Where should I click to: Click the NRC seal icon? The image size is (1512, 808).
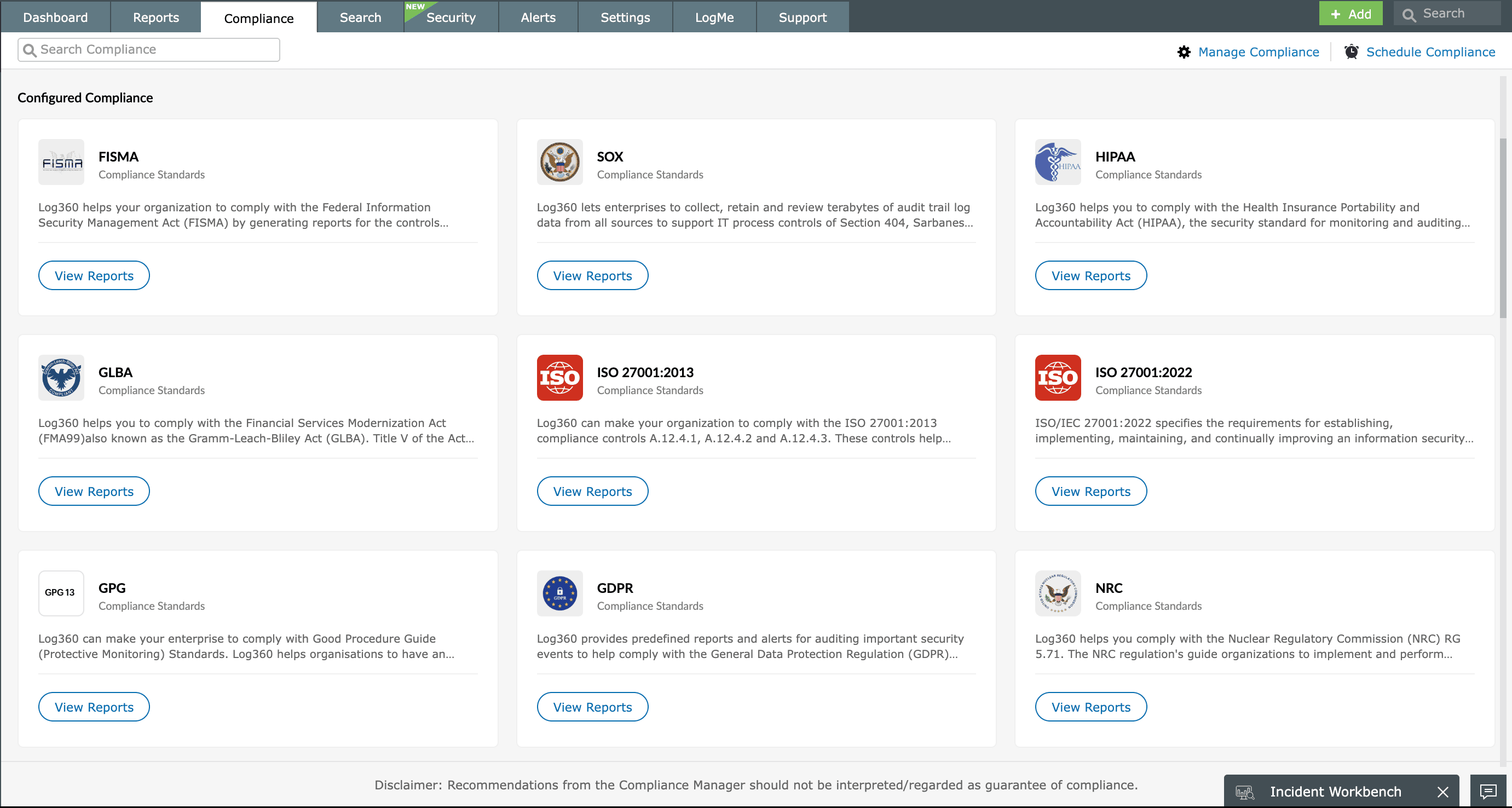coord(1057,593)
